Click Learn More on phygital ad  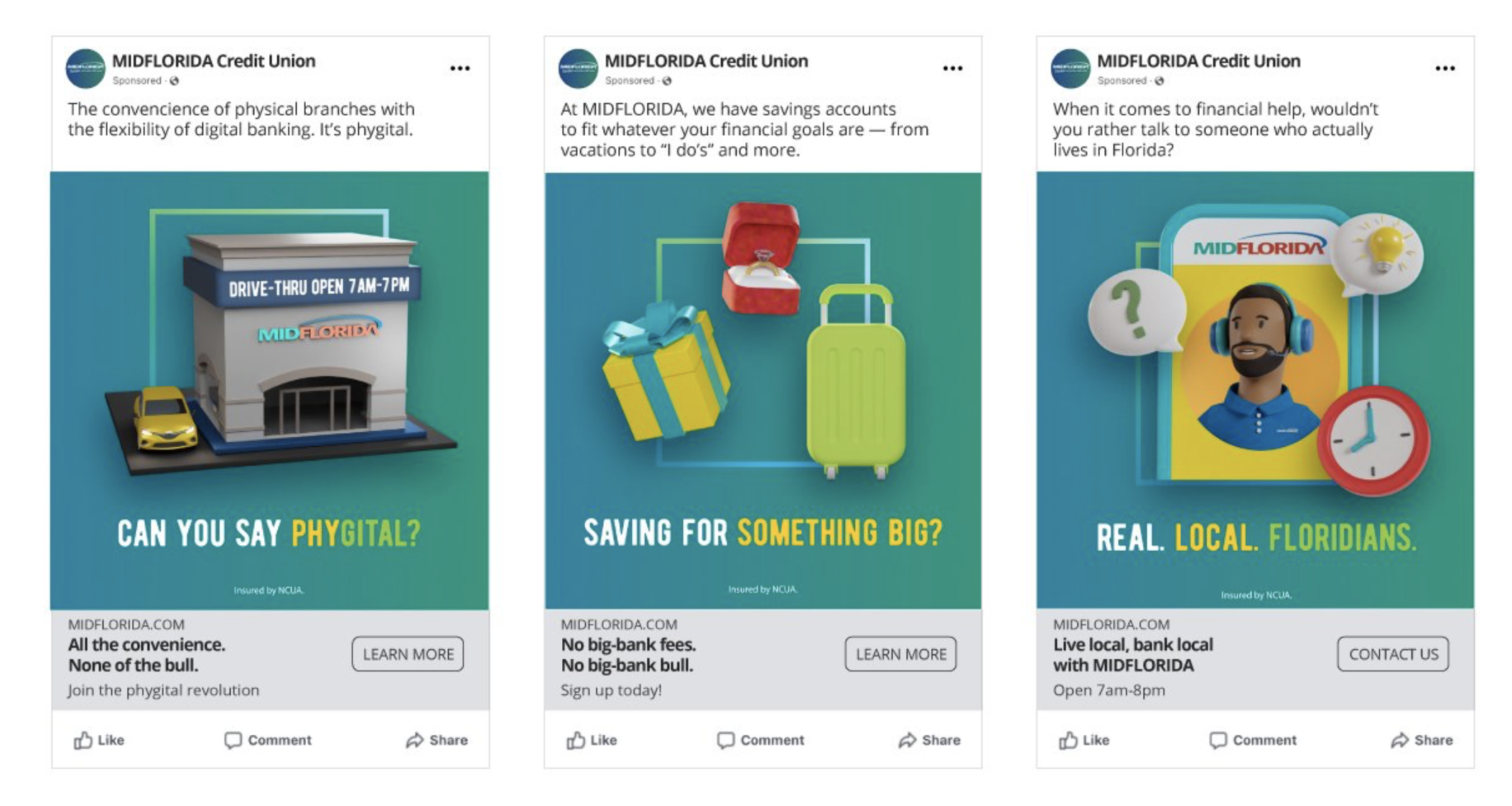pyautogui.click(x=408, y=654)
